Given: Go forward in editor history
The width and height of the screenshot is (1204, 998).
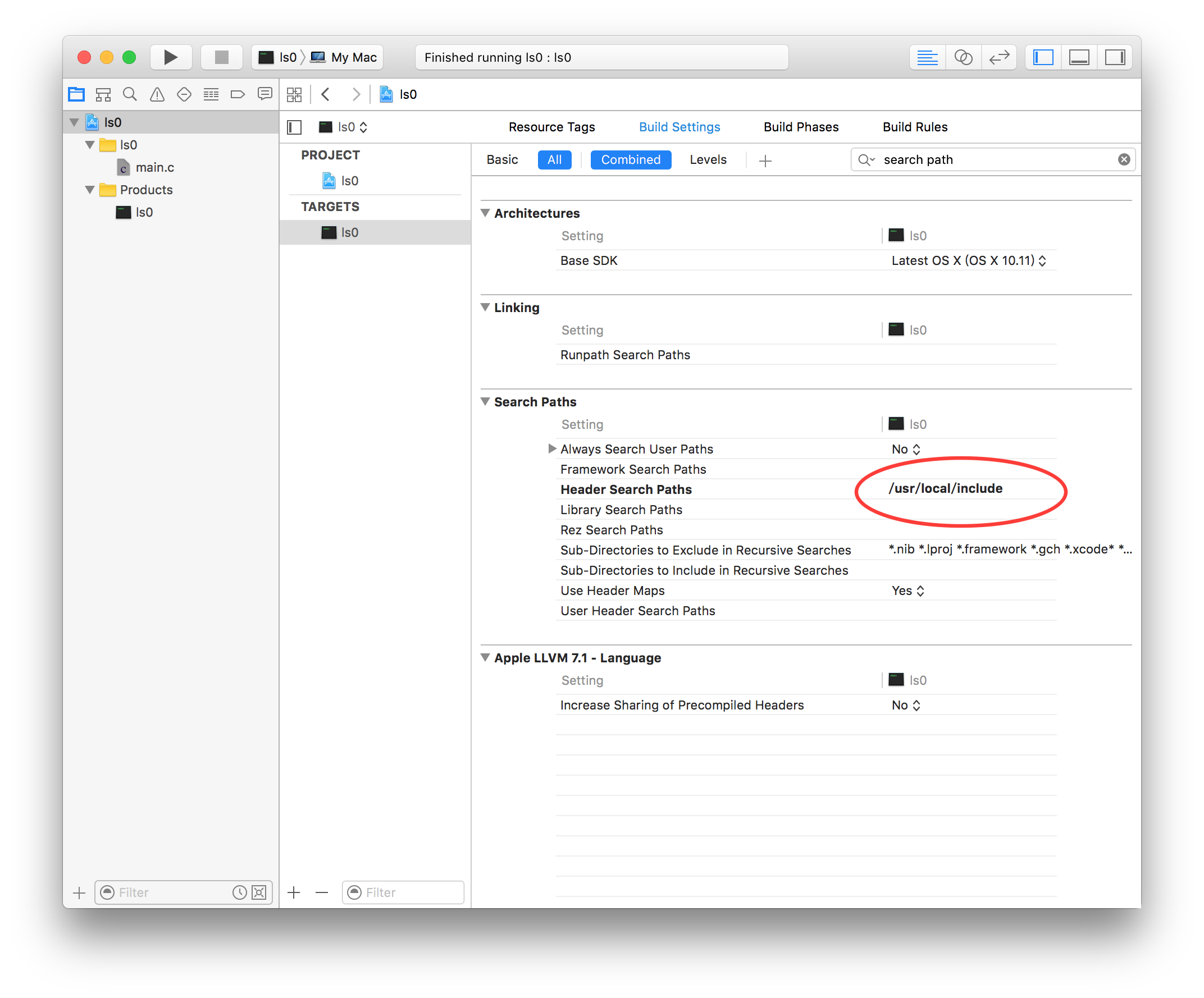Looking at the screenshot, I should pyautogui.click(x=356, y=94).
